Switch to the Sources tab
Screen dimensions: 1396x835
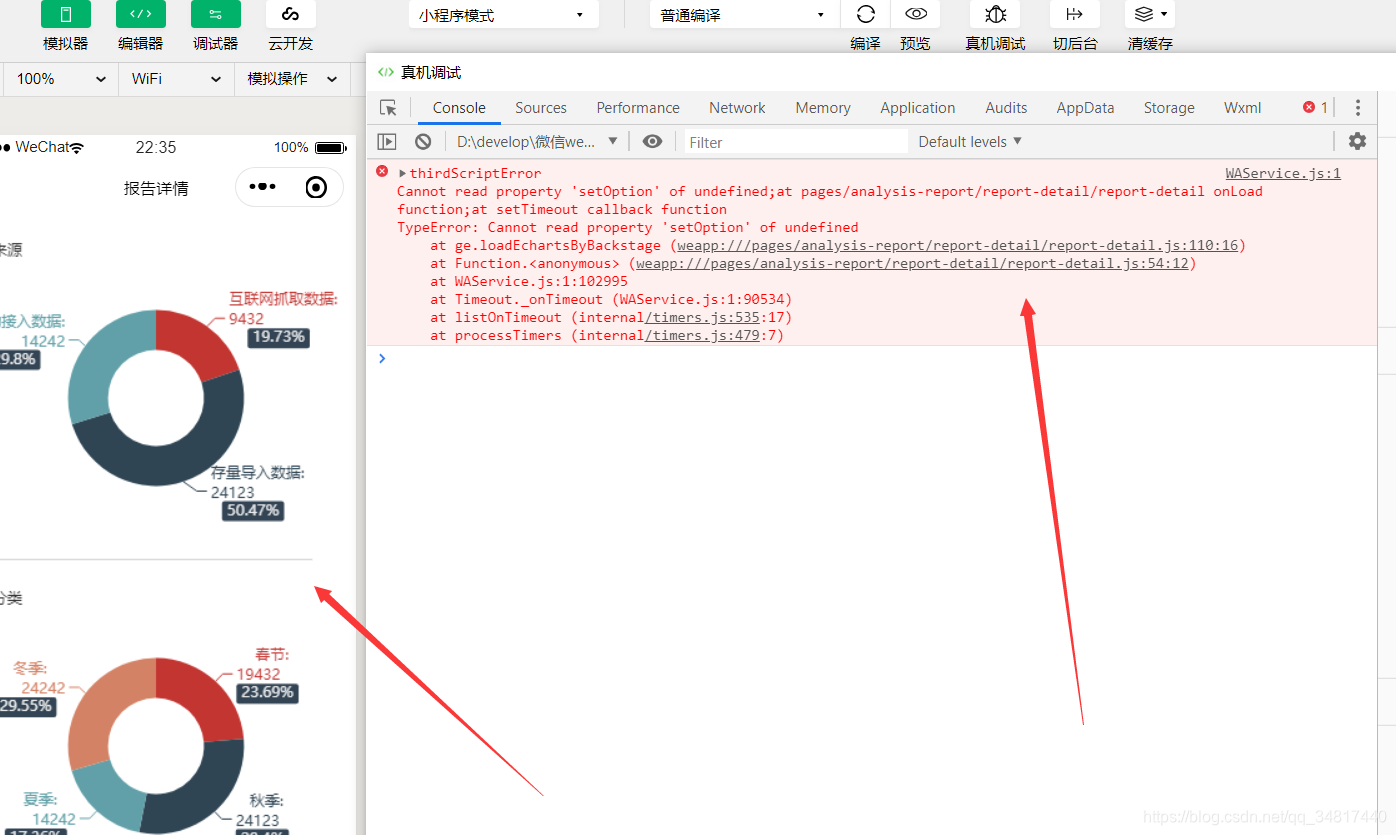[x=541, y=108]
